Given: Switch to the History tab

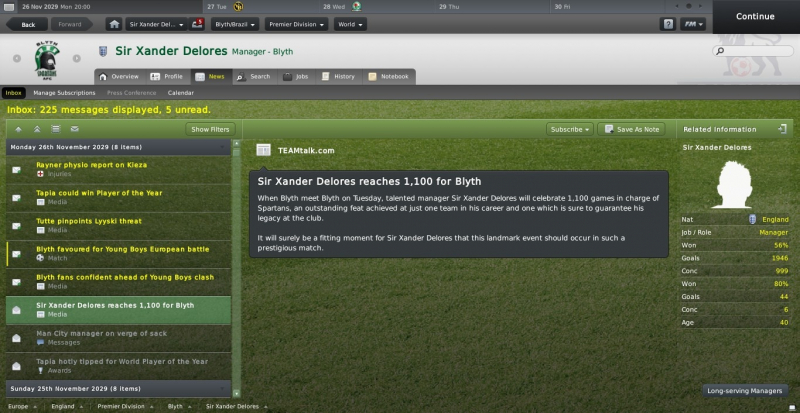Looking at the screenshot, I should (x=338, y=77).
